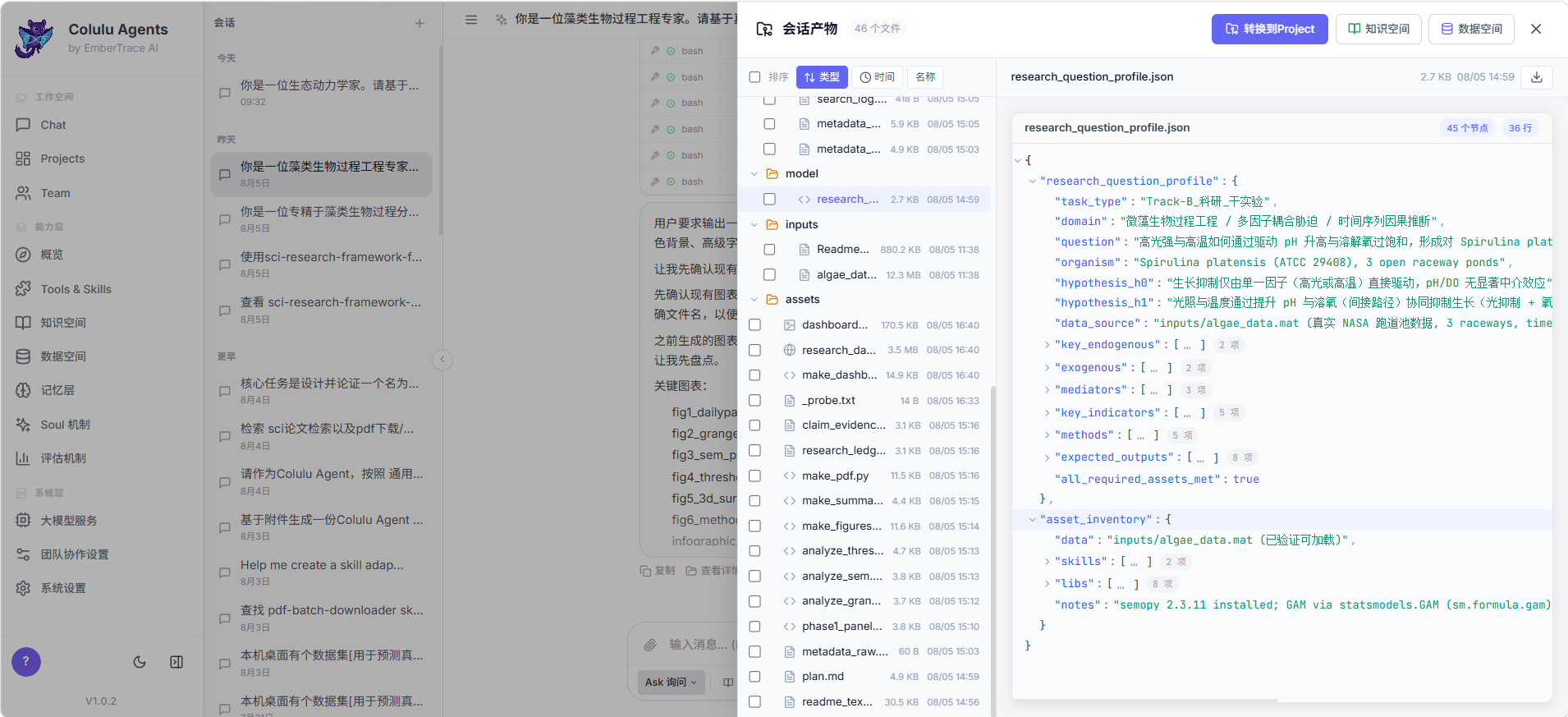Open the conversation list menu icon
The image size is (1568, 717).
click(x=471, y=19)
